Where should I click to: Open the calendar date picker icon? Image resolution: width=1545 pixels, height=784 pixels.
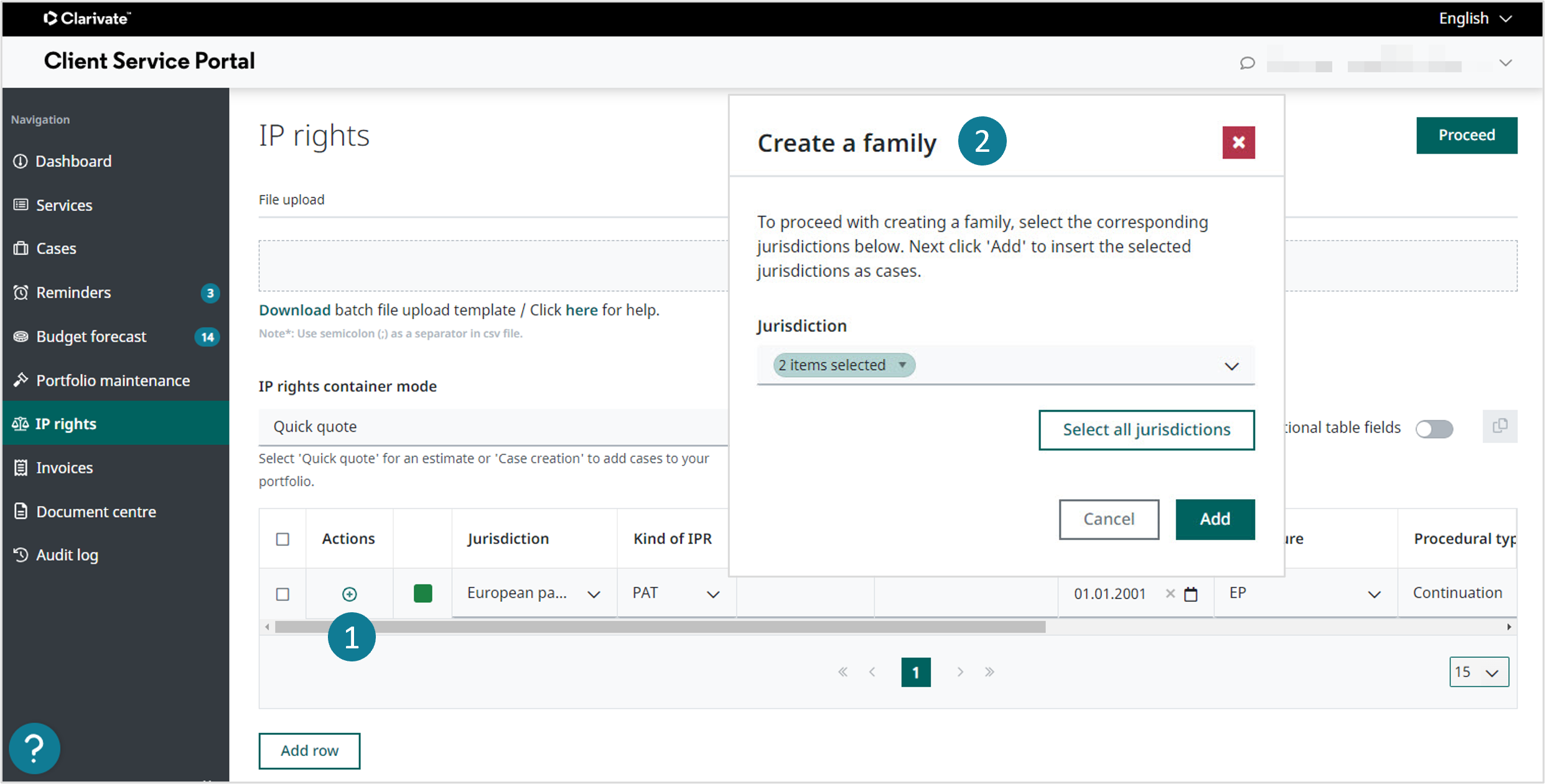[x=1191, y=594]
